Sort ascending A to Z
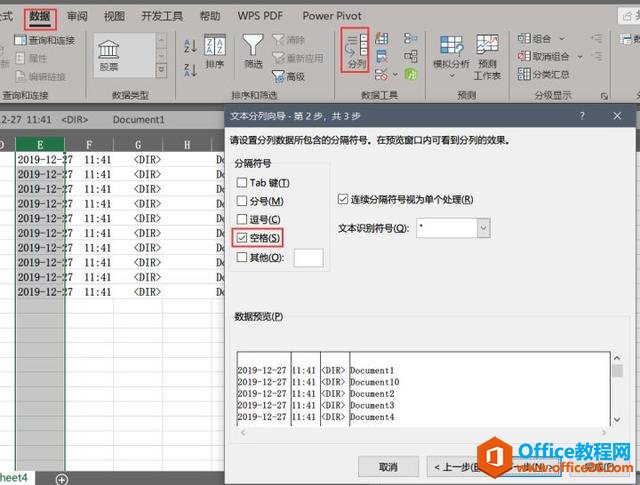Image resolution: width=640 pixels, height=485 pixels. [x=191, y=46]
